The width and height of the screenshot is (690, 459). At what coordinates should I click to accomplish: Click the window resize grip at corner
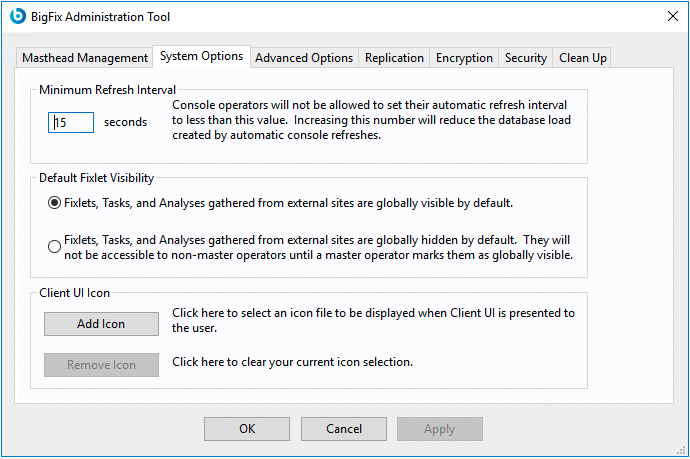pyautogui.click(x=682, y=450)
